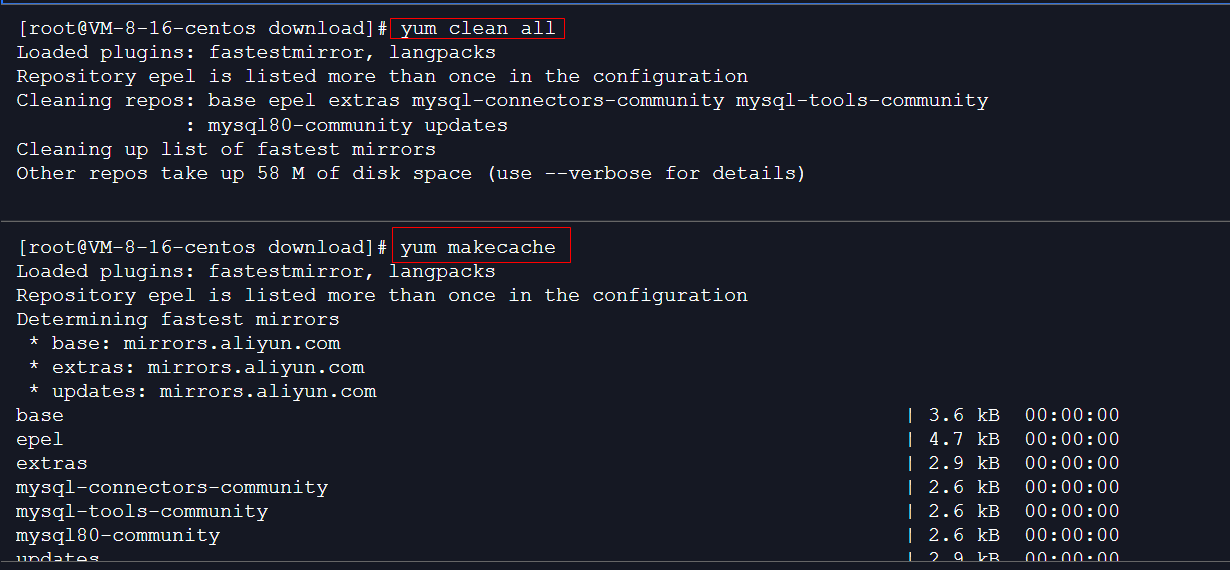Click the "3.6 kB" size for base

964,416
